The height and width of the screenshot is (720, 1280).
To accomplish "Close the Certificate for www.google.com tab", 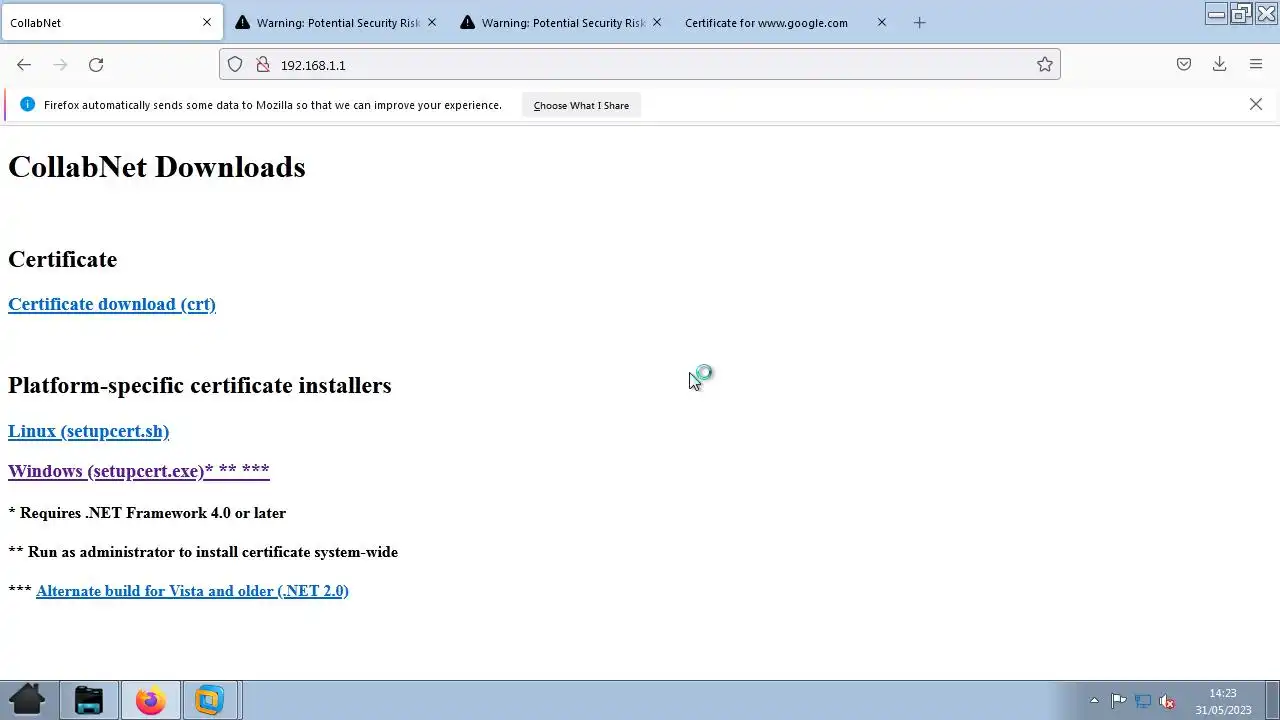I will tap(882, 22).
